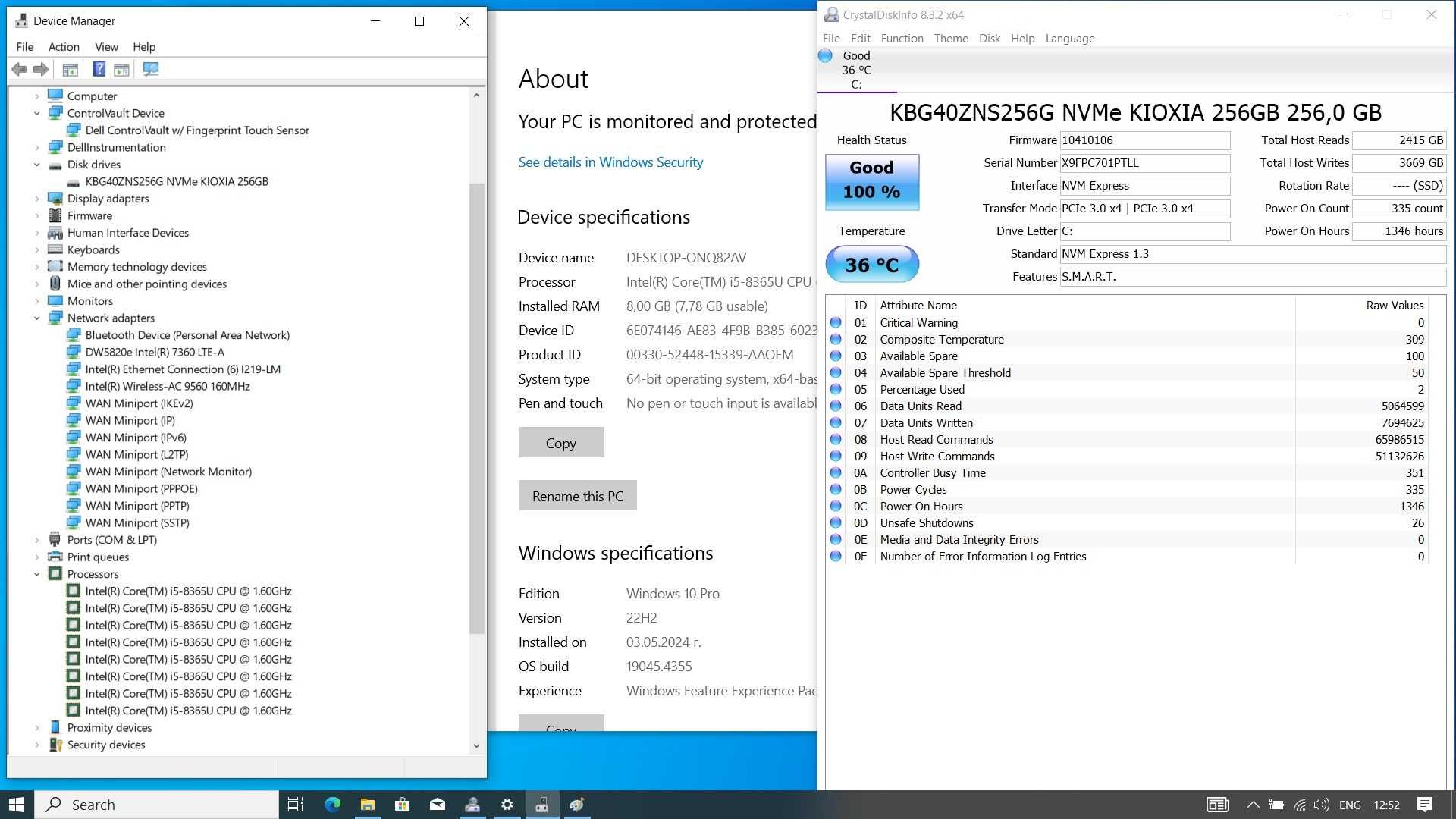Click See details in Windows Security link
The width and height of the screenshot is (1456, 819).
[612, 162]
